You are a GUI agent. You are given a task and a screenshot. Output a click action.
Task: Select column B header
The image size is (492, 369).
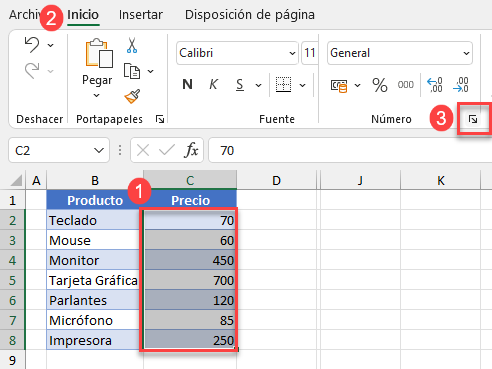click(x=95, y=180)
